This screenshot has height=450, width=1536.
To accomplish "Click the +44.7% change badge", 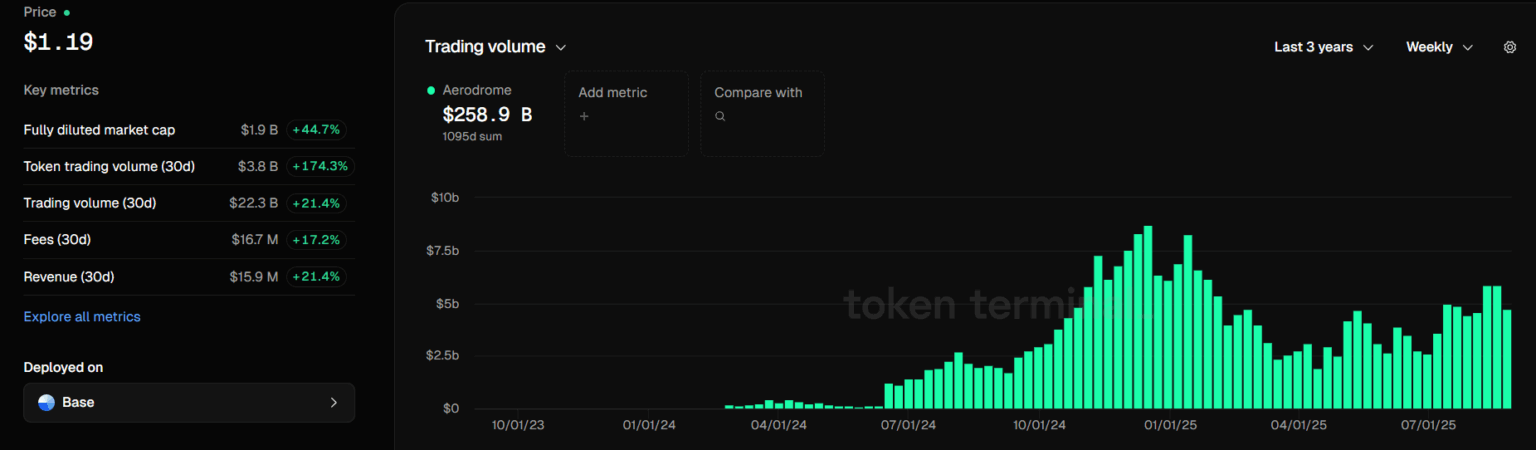I will click(x=317, y=130).
